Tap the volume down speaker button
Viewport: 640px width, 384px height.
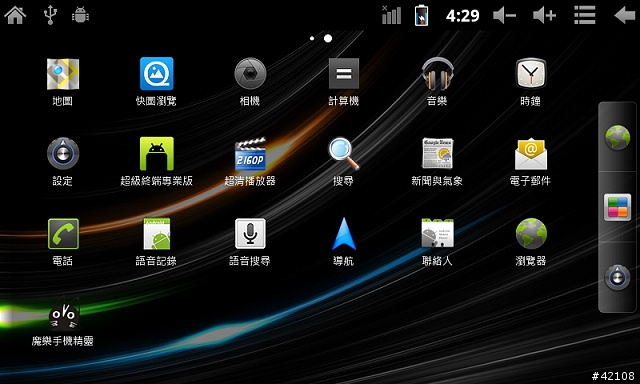[x=504, y=16]
